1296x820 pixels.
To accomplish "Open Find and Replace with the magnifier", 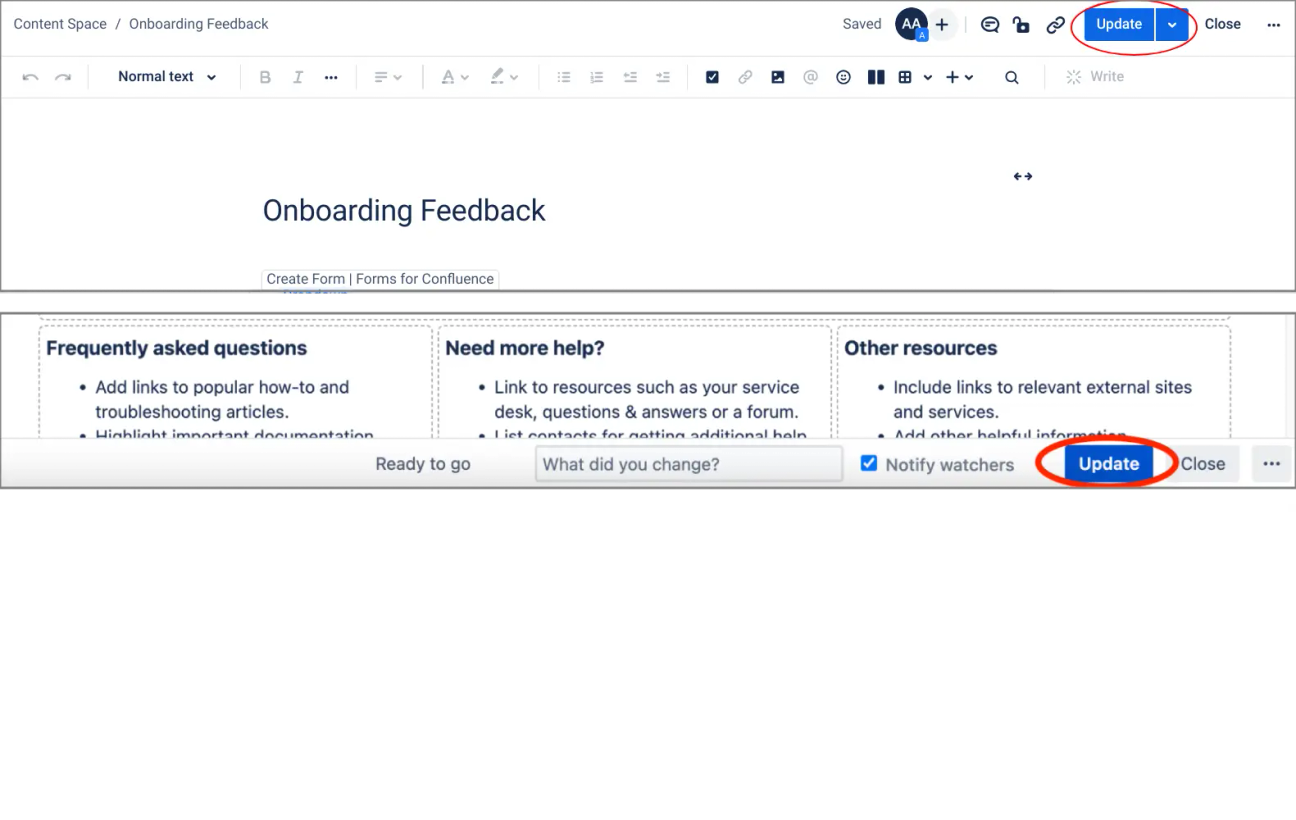I will pos(1011,76).
